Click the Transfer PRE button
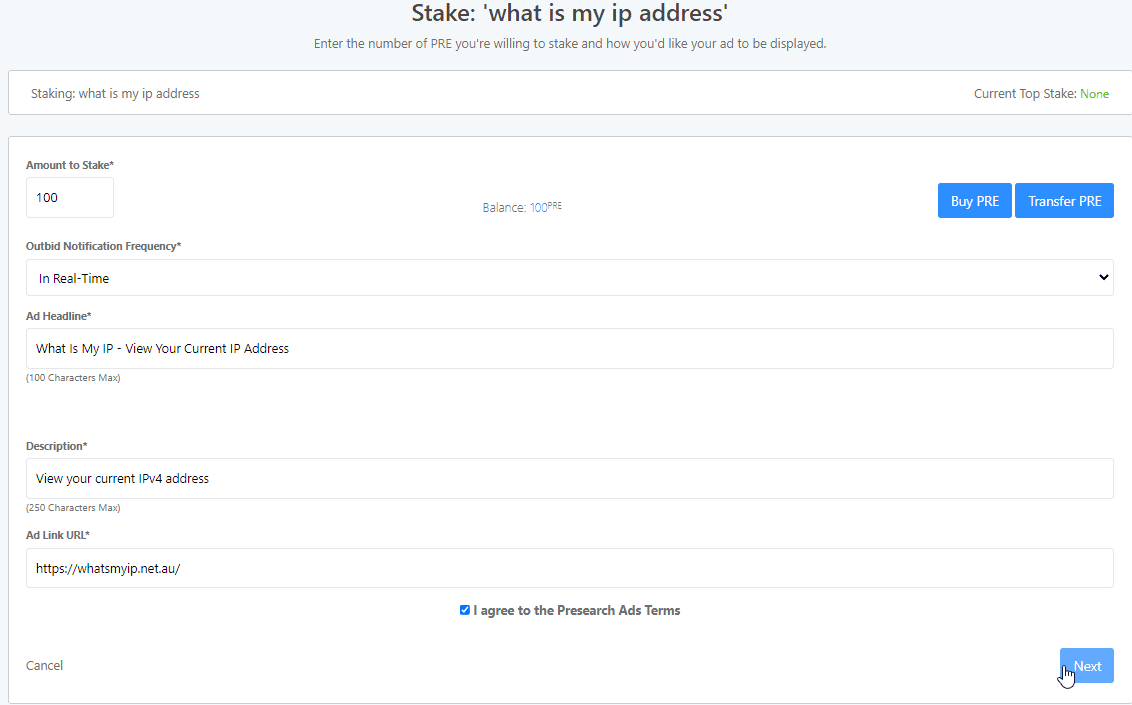 pos(1064,201)
